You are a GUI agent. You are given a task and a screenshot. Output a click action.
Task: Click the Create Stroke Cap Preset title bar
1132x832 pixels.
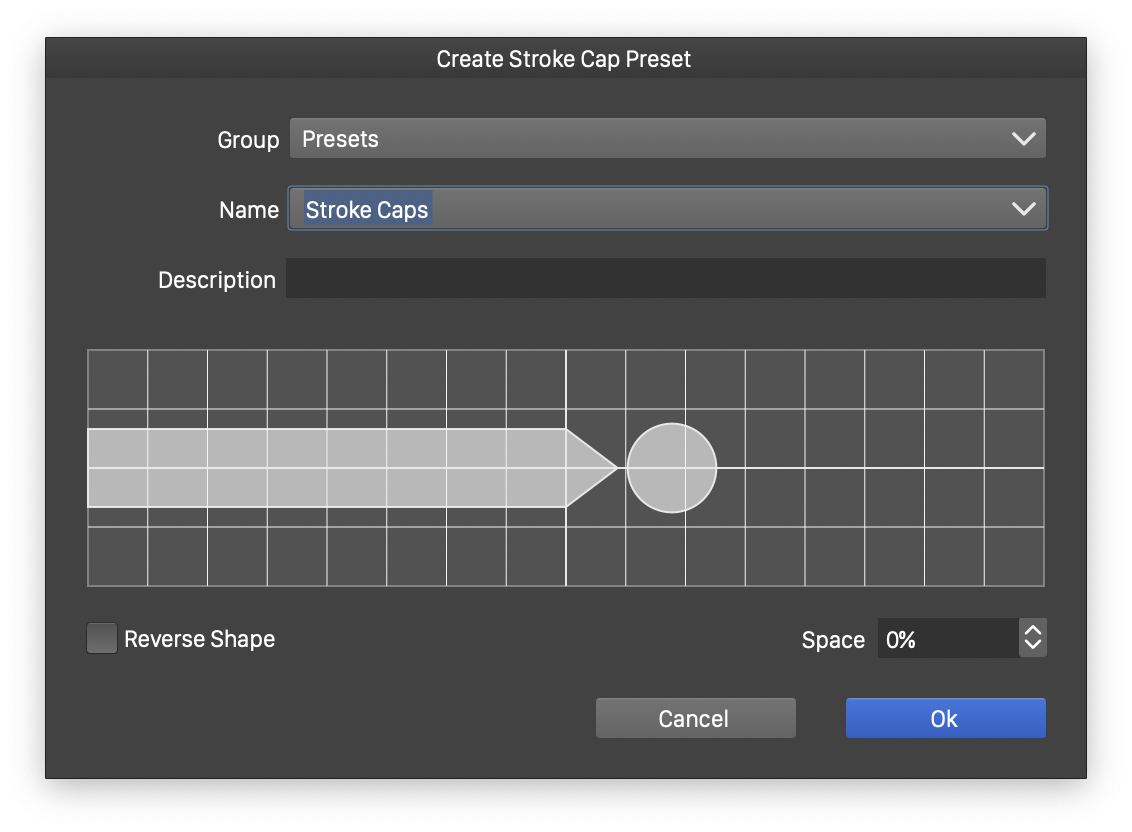click(x=564, y=59)
